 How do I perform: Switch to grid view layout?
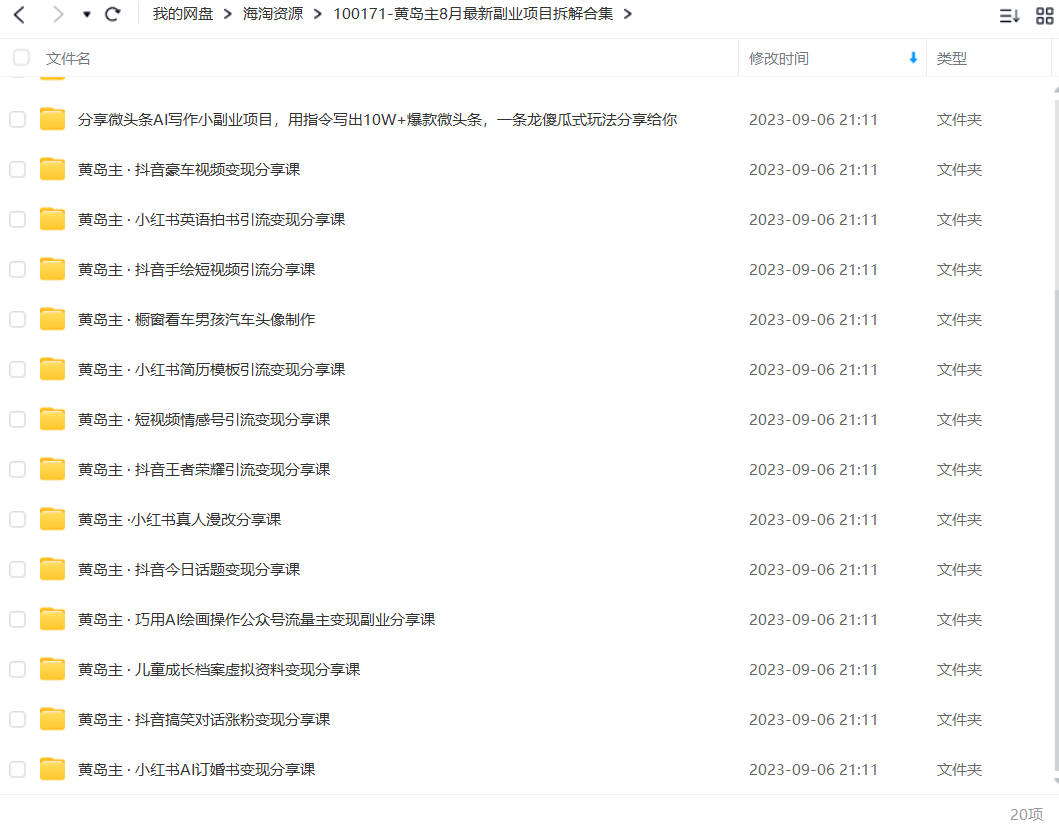click(x=1045, y=16)
